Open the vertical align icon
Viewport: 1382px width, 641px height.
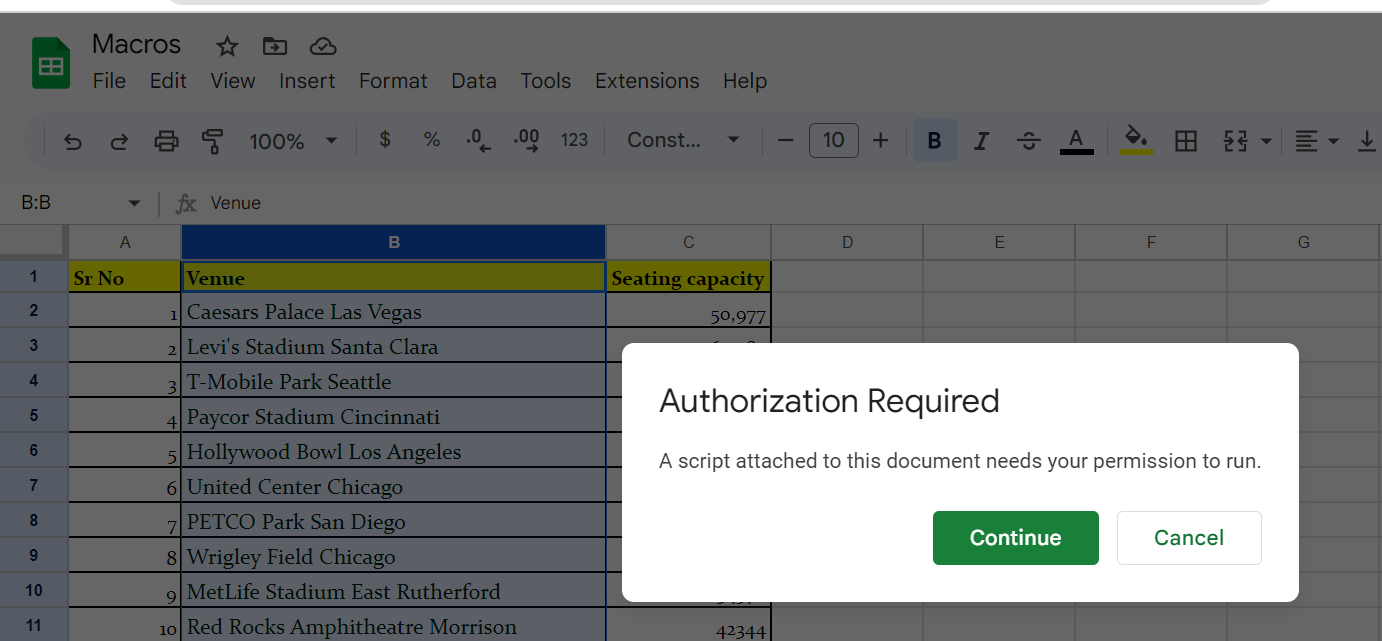(x=1367, y=141)
